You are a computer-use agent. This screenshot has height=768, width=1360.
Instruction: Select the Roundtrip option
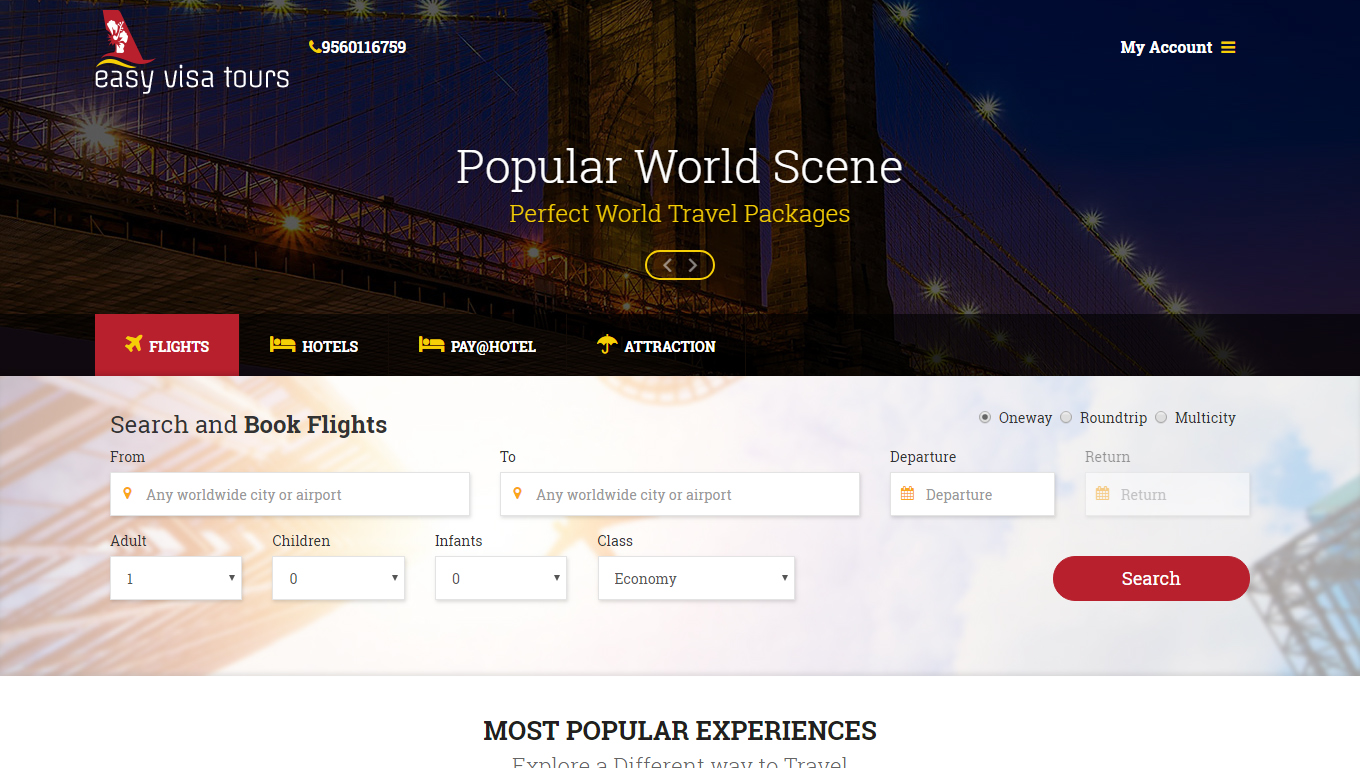tap(1066, 417)
